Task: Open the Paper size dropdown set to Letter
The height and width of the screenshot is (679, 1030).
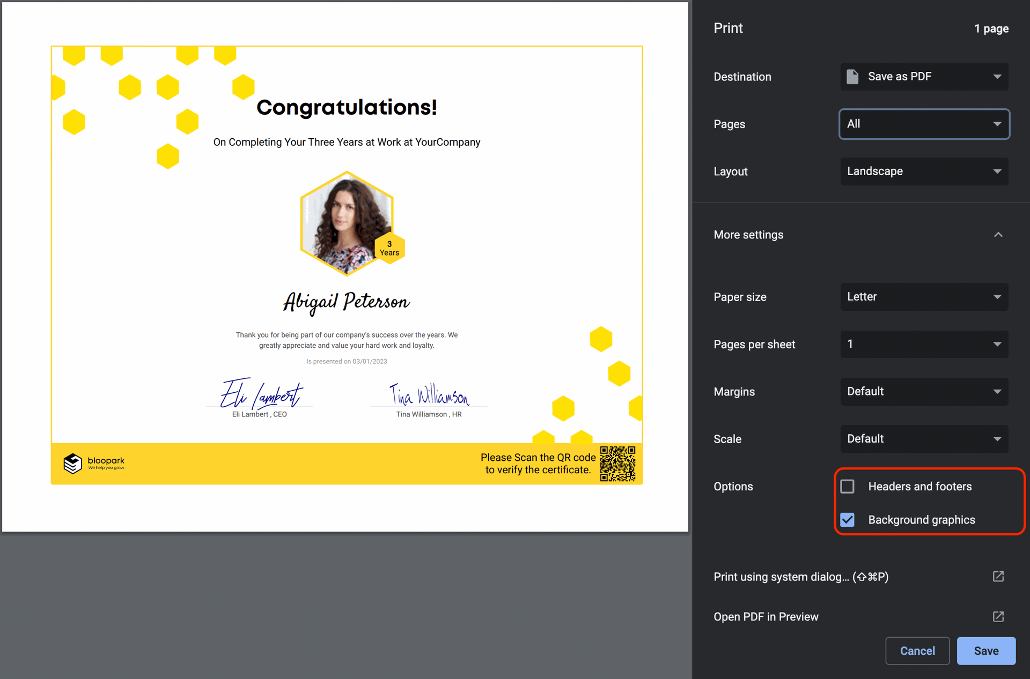Action: (924, 297)
